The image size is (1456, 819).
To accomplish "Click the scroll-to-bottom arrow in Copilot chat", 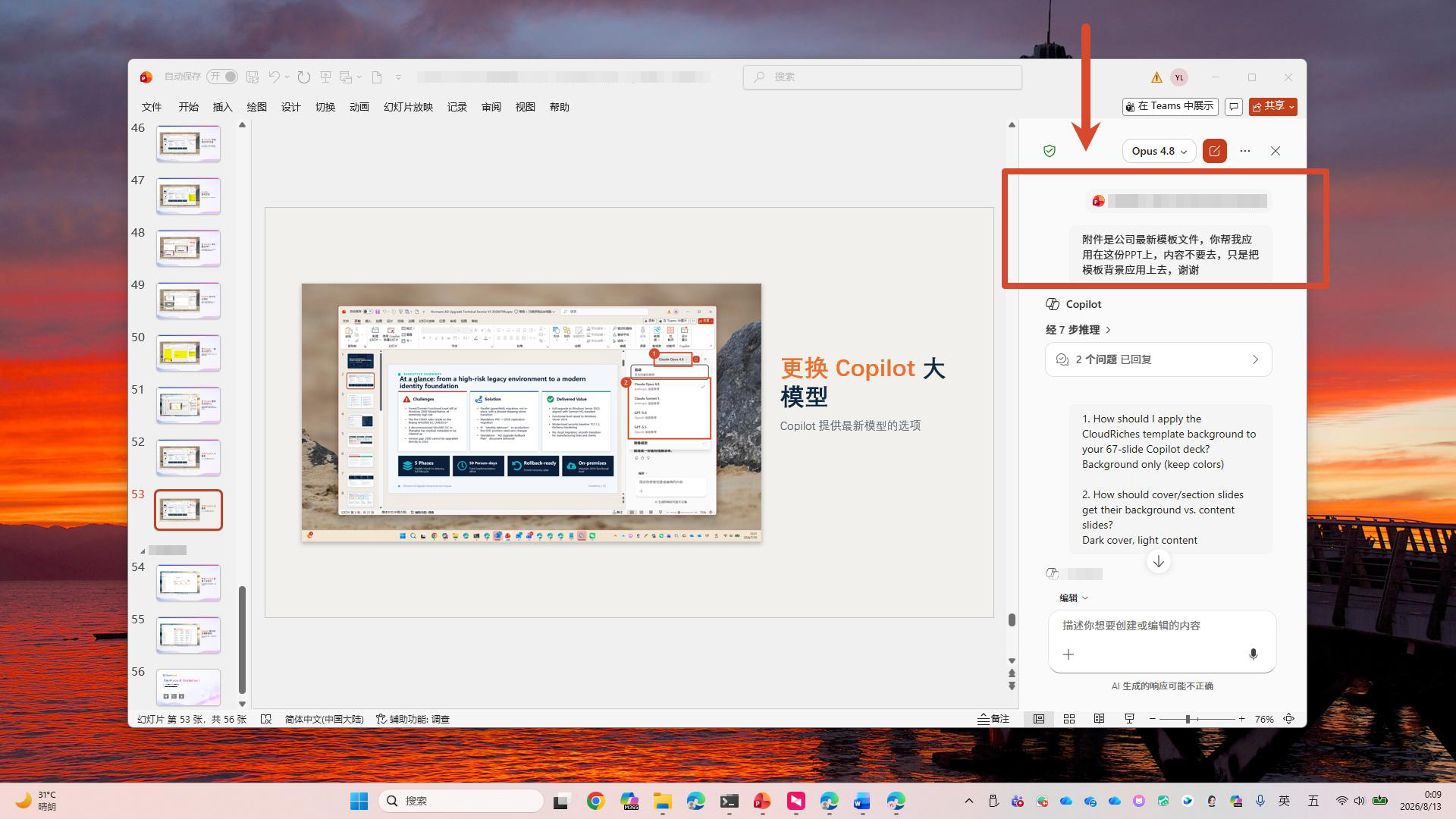I will click(1159, 562).
